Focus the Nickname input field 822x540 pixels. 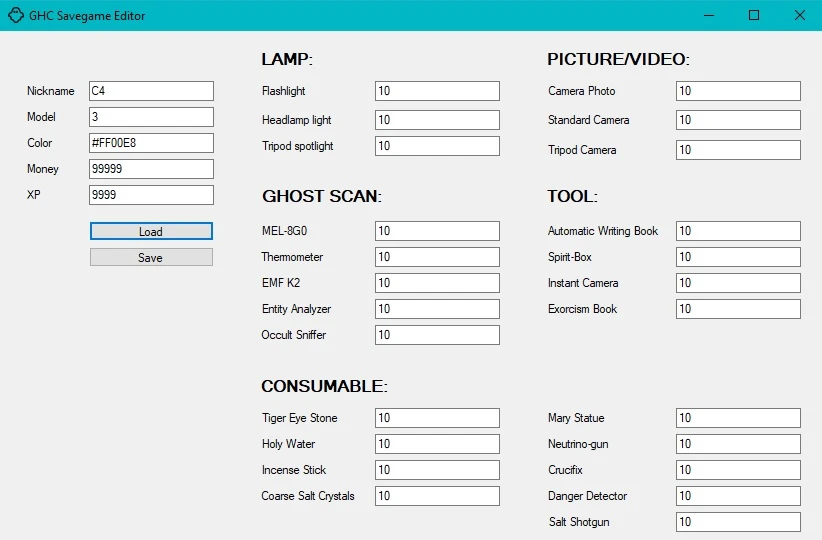coord(151,91)
